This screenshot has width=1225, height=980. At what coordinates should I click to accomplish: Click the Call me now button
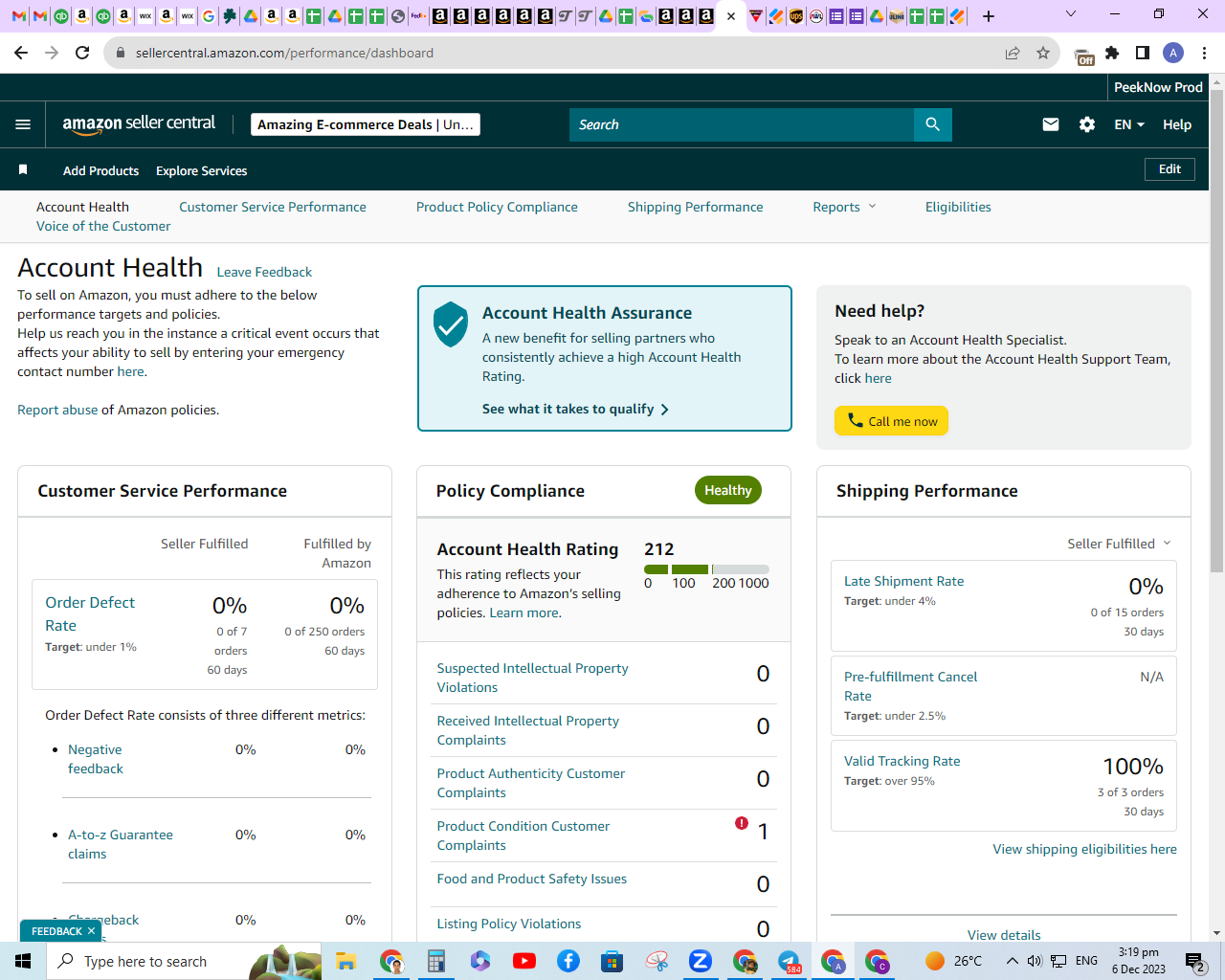tap(891, 421)
